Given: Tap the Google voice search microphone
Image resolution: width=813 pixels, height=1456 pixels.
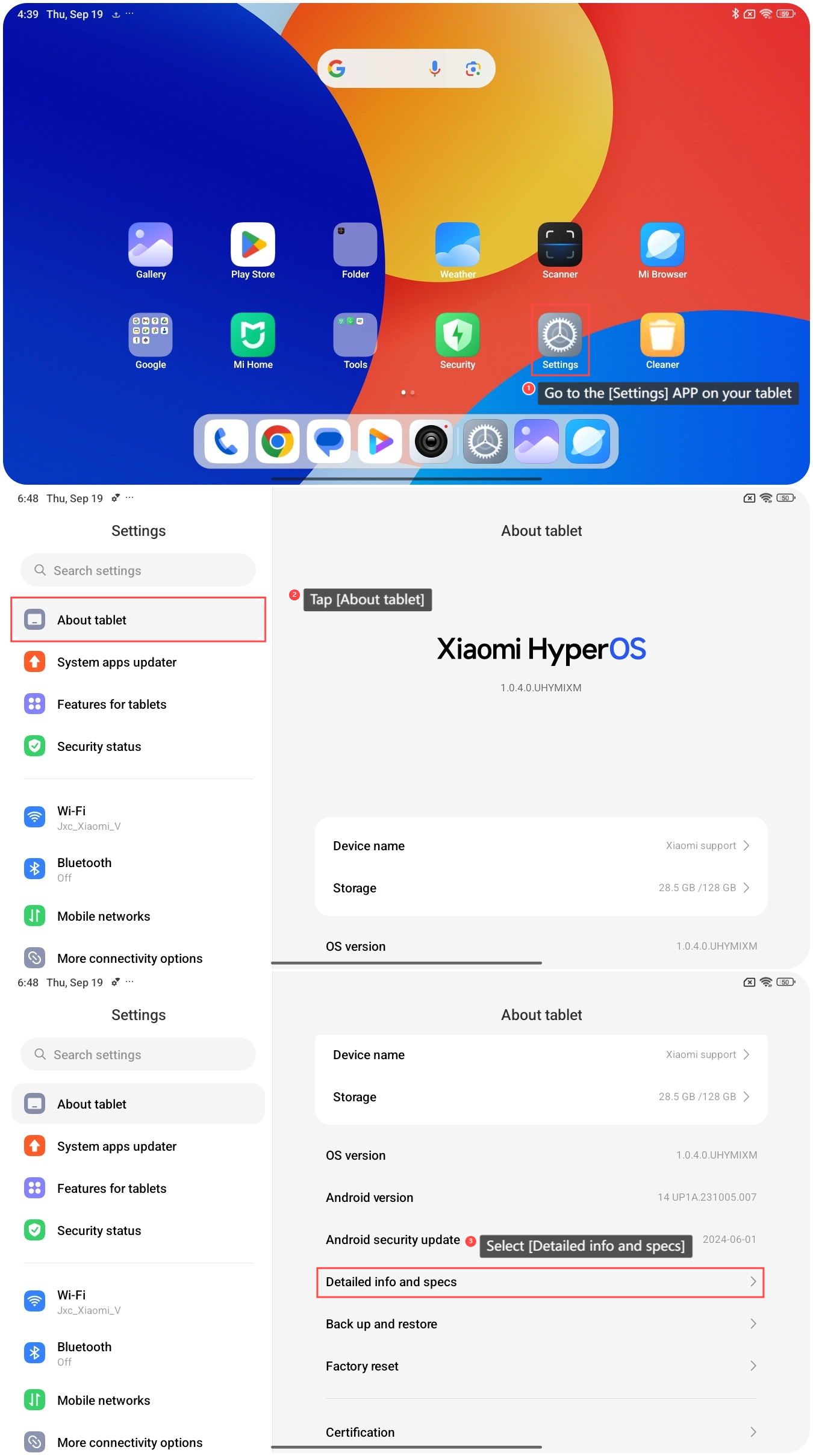Looking at the screenshot, I should tap(435, 69).
